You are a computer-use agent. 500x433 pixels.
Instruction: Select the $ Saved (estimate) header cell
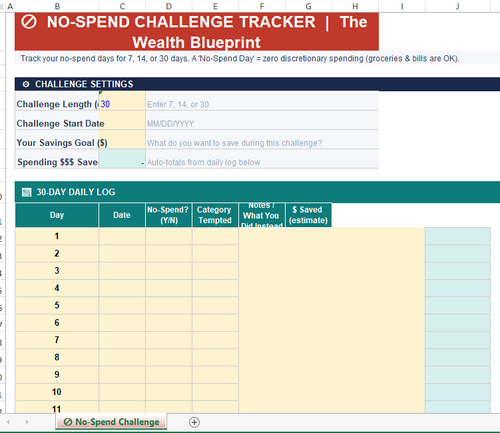pyautogui.click(x=308, y=215)
